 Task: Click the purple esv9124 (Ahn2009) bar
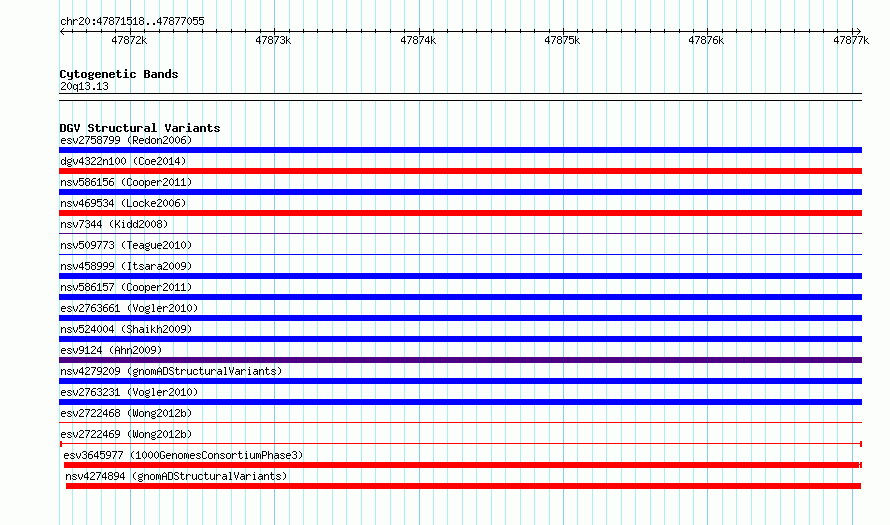pyautogui.click(x=460, y=360)
